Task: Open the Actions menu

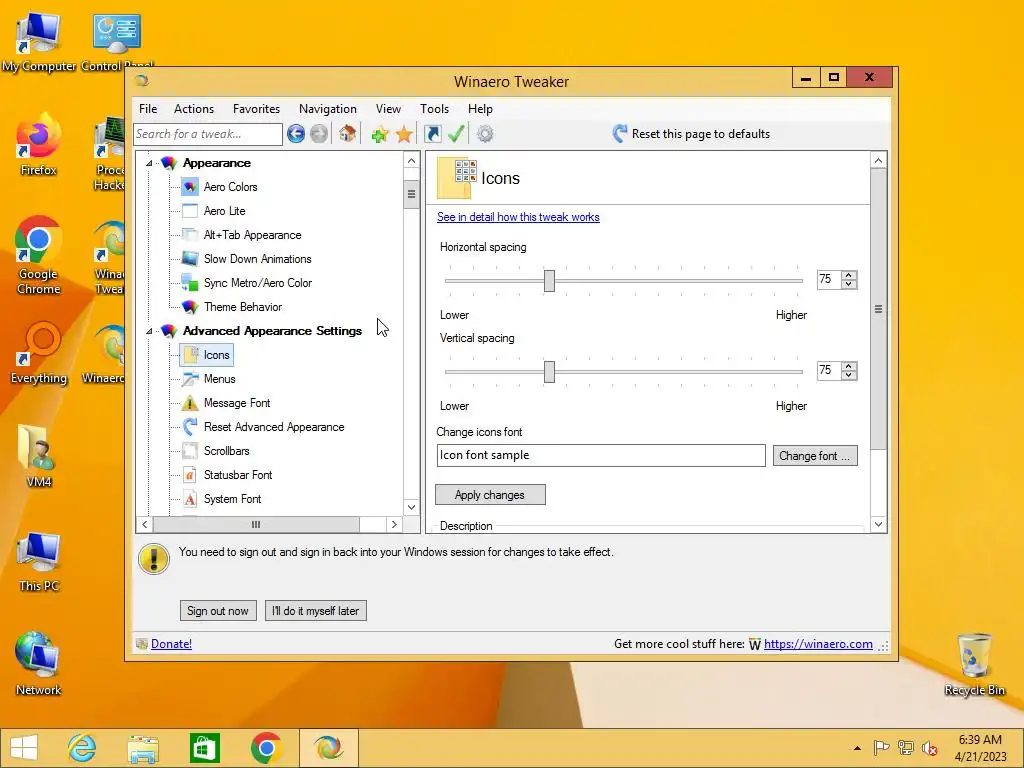Action: 193,109
